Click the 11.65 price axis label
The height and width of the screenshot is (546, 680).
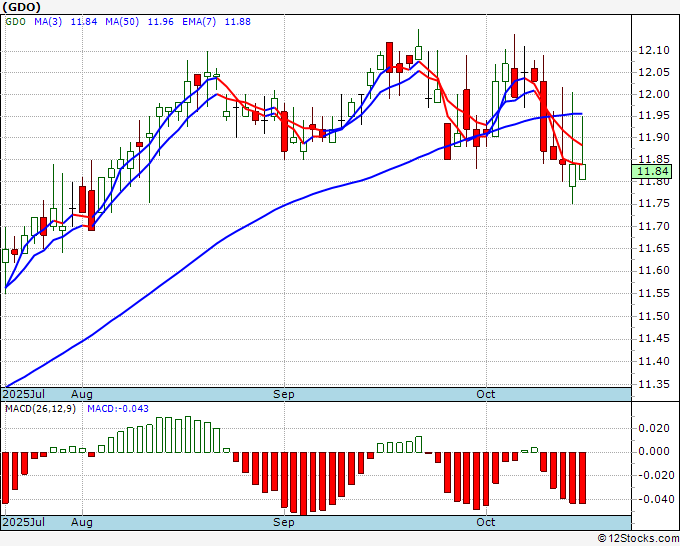654,248
